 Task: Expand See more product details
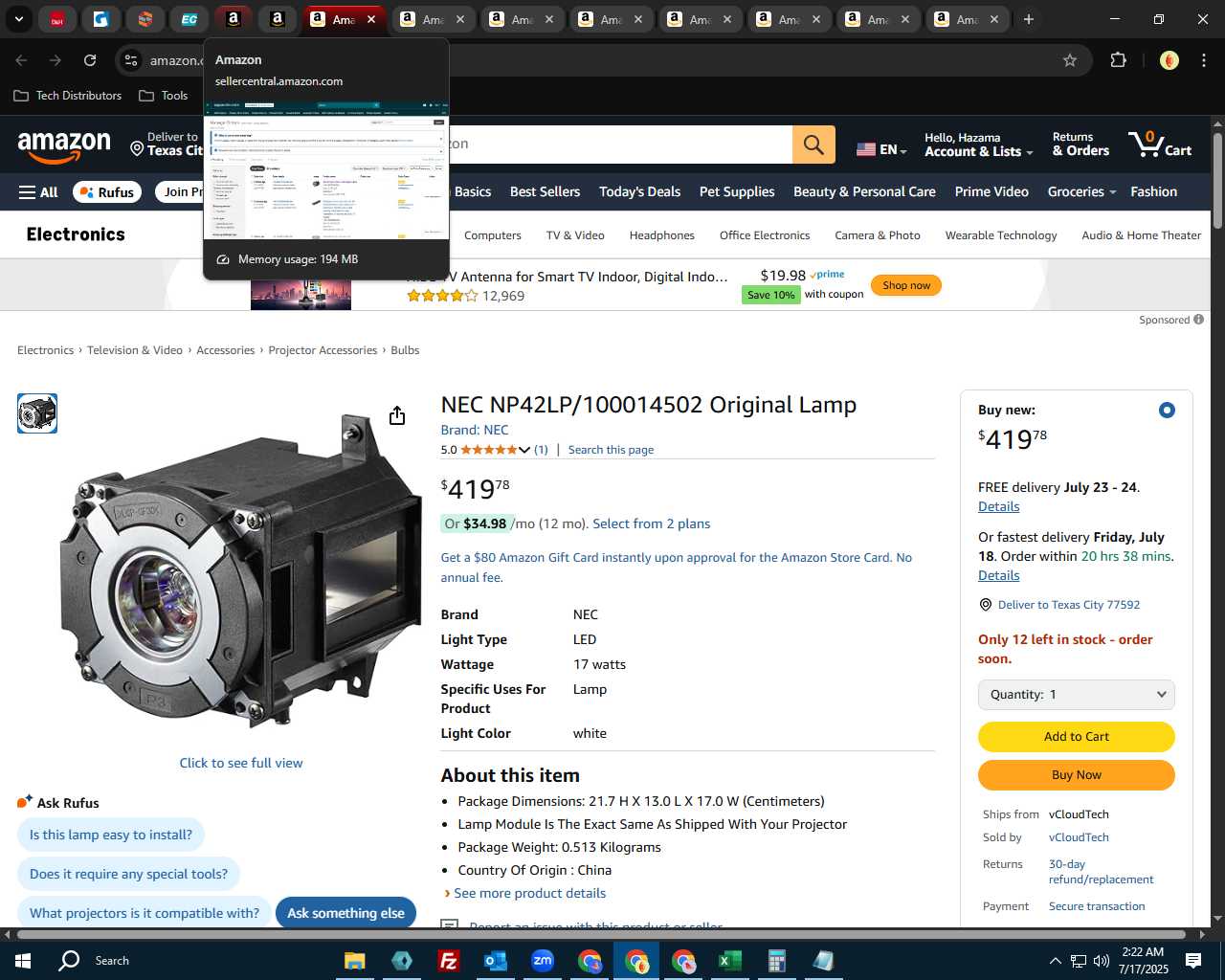pos(529,893)
